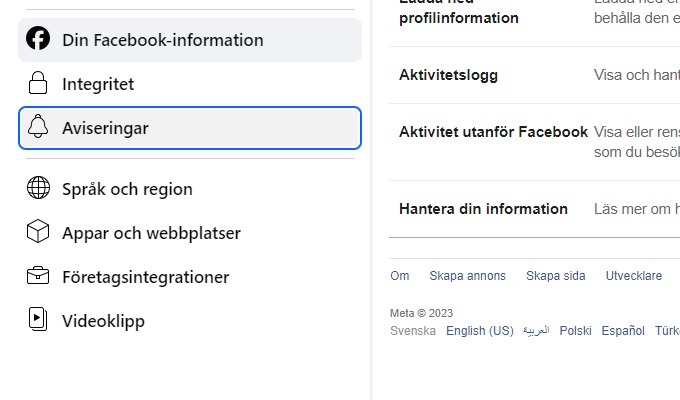Visit the Utvecklare footer link
680x400 pixels.
634,275
